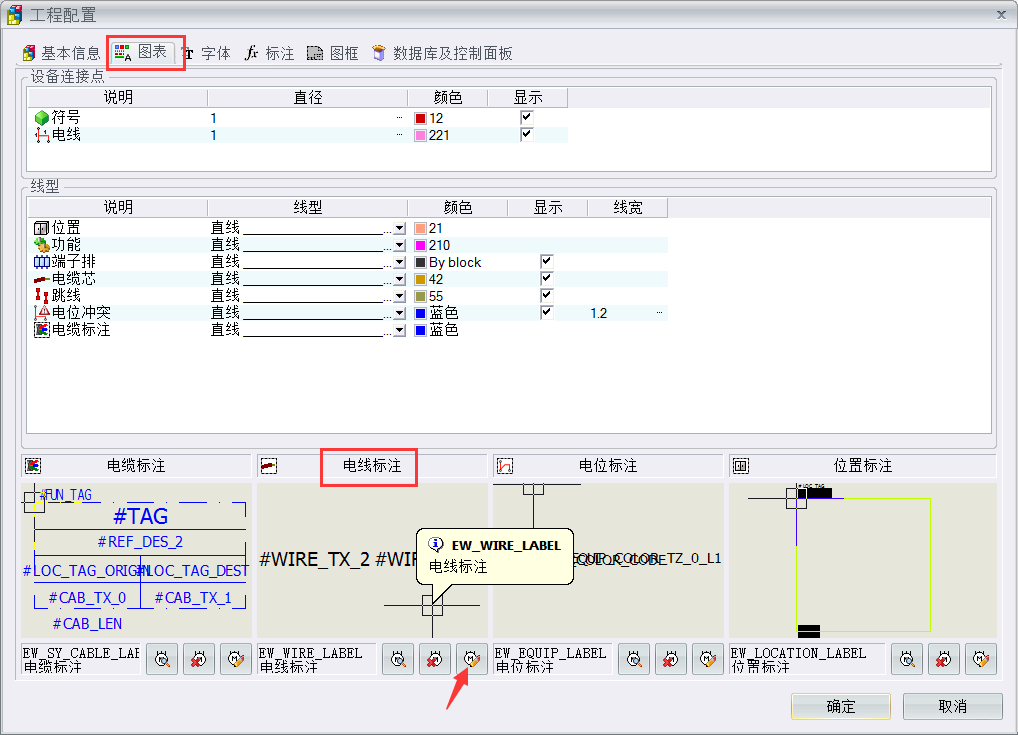1018x735 pixels.
Task: Click edit icon for EW_WIRE_LABEL block
Action: (471, 659)
